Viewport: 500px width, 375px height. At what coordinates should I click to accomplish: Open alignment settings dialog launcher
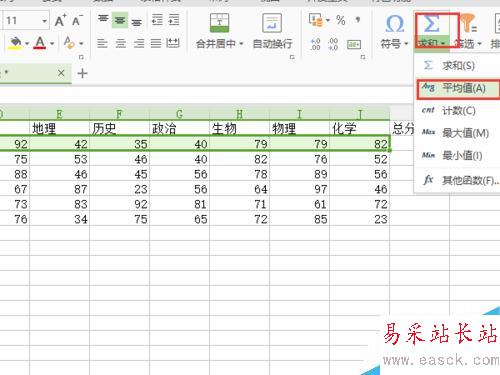pos(292,57)
